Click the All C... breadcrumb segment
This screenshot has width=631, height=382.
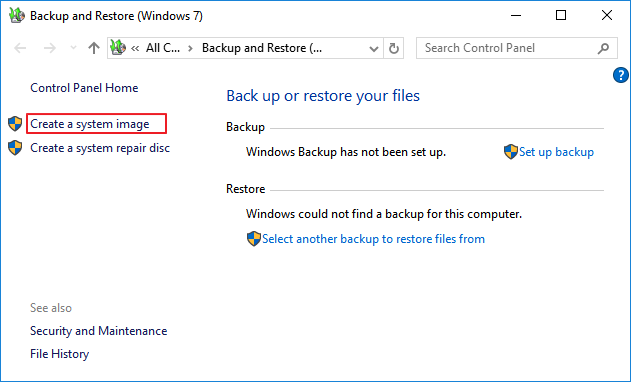click(163, 48)
